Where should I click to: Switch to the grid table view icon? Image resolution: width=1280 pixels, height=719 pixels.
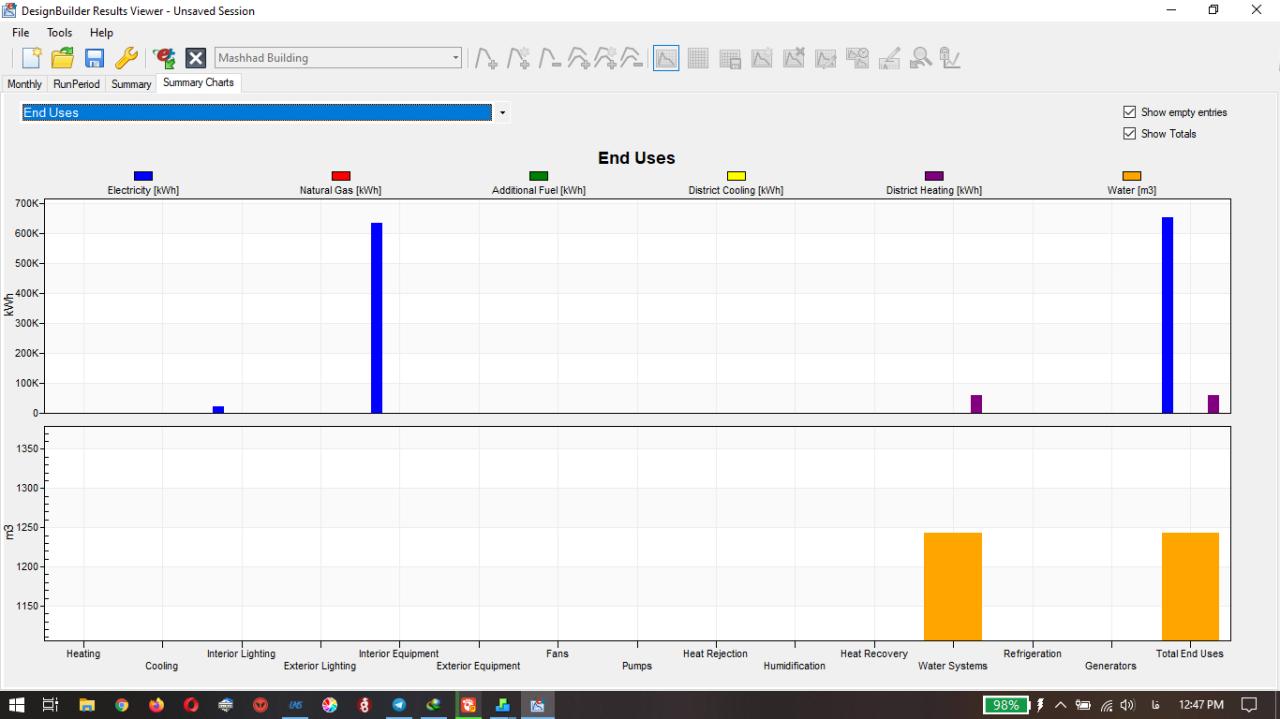click(697, 59)
